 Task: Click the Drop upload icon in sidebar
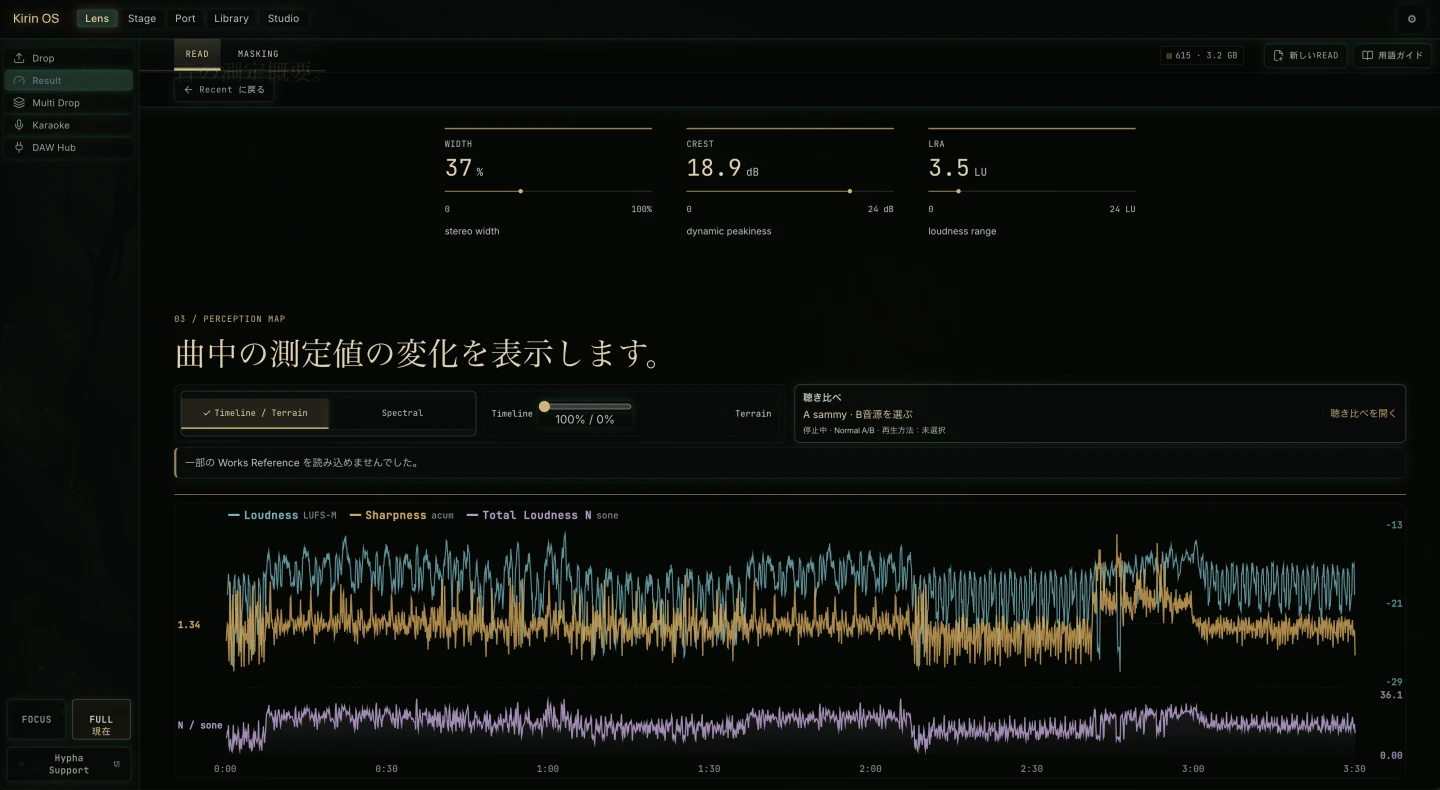point(19,58)
